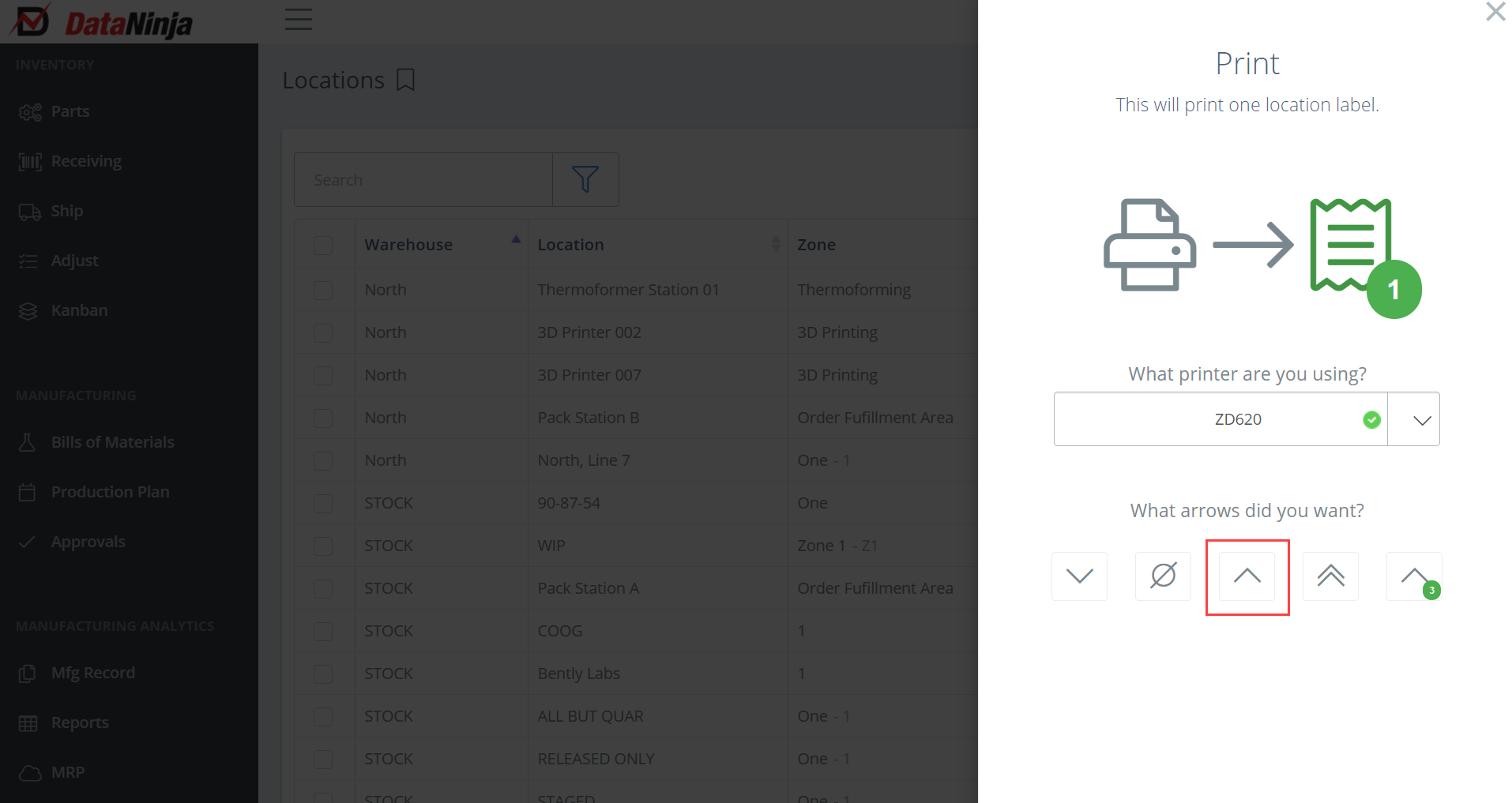
Task: Click in the Search field
Action: coord(423,180)
